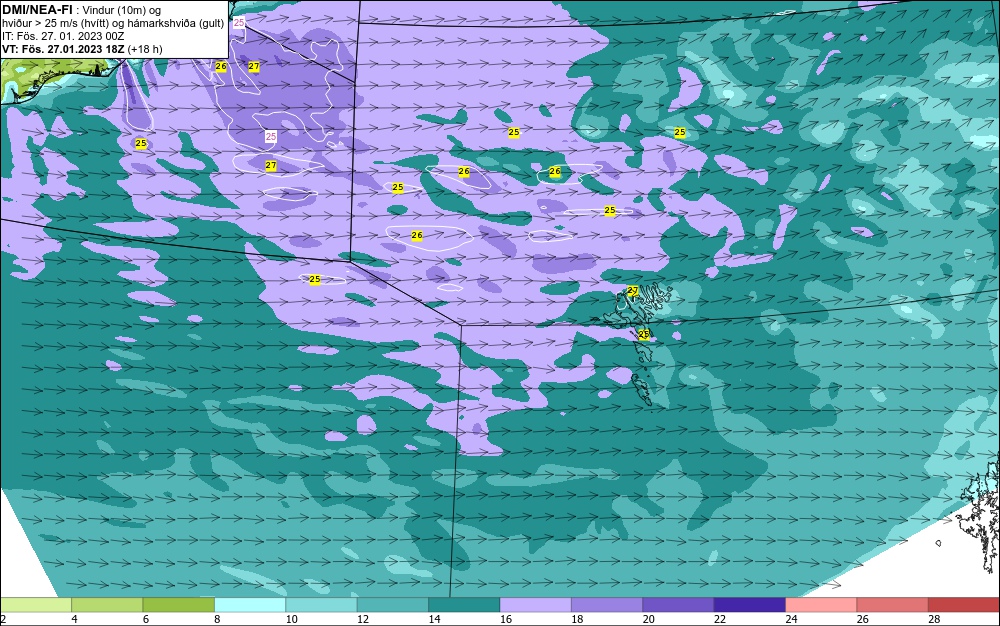Click the 'VT: Fös. 27.01.2023 18Z' valid time
The image size is (1000, 626).
pos(64,49)
